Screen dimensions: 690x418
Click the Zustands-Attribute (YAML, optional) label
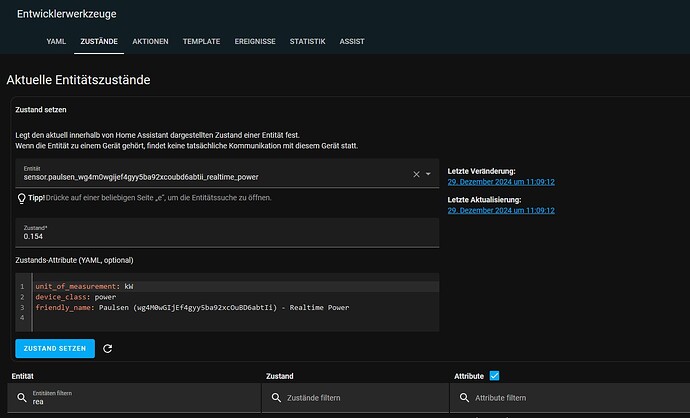(x=74, y=260)
